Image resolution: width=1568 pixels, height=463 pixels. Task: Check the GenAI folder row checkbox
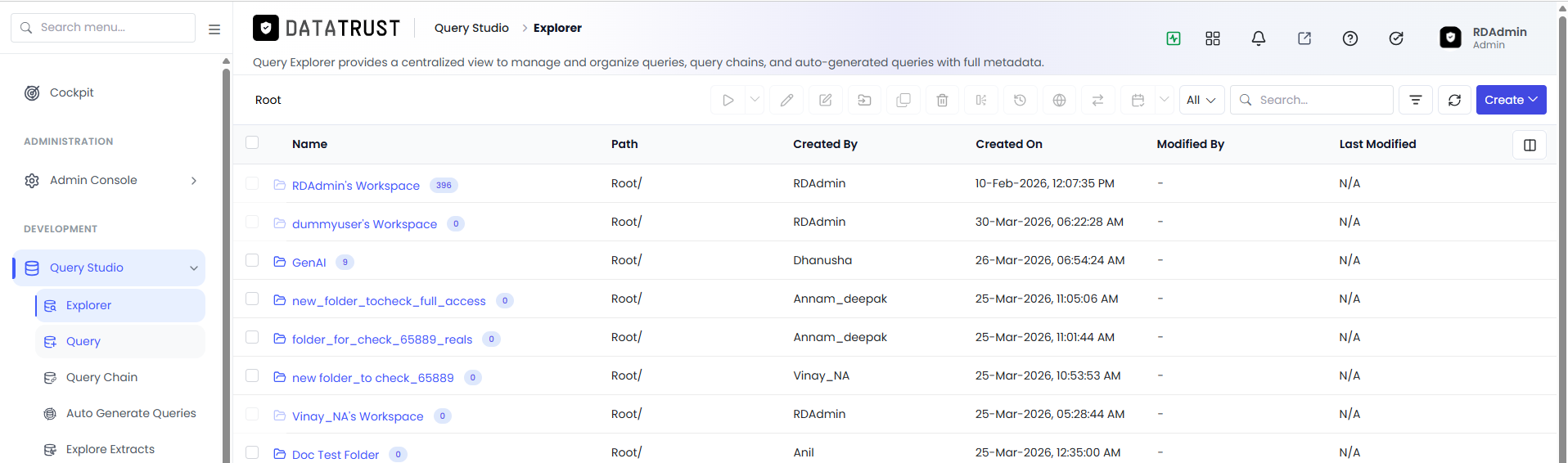point(252,260)
